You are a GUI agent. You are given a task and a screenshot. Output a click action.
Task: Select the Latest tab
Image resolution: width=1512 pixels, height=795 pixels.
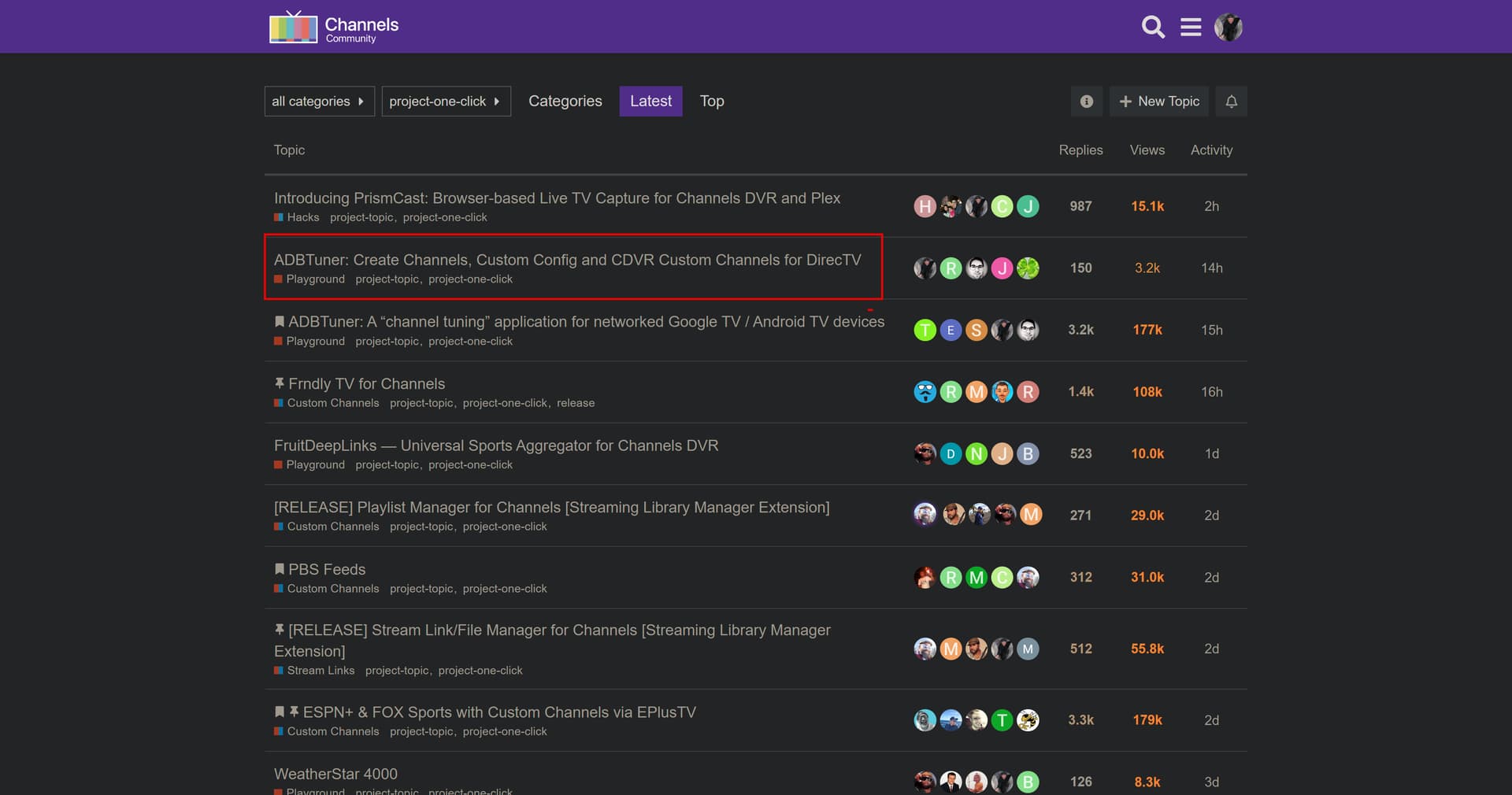[650, 102]
